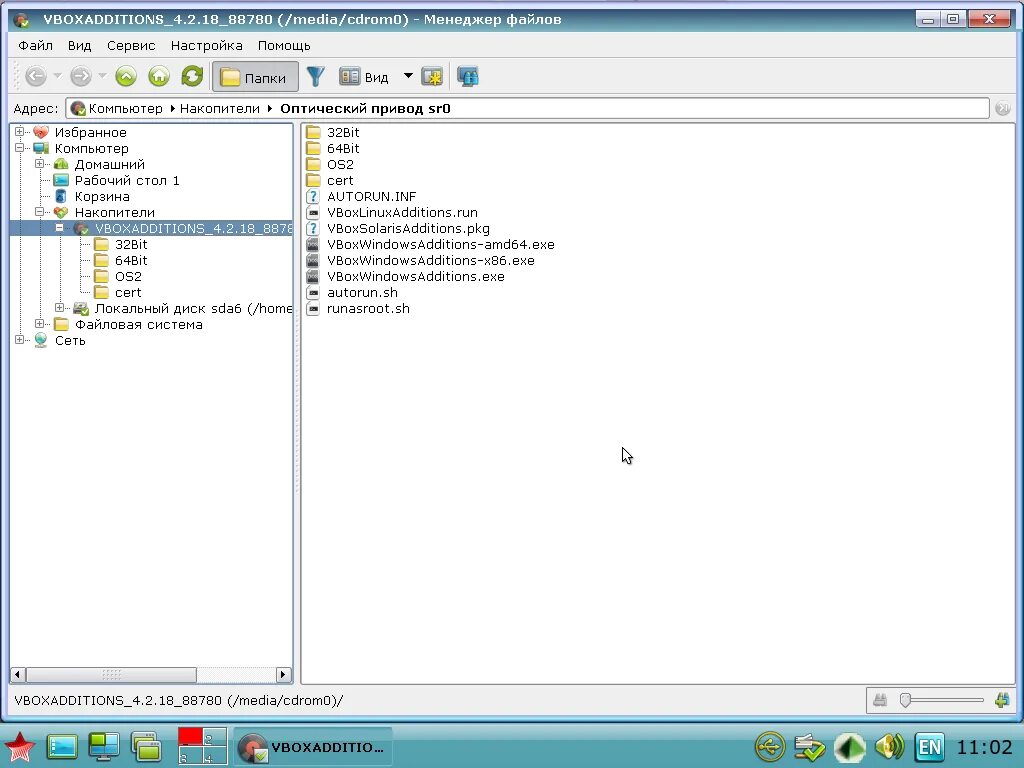Viewport: 1024px width, 768px height.
Task: Adjust the icon size zoom slider
Action: 905,700
